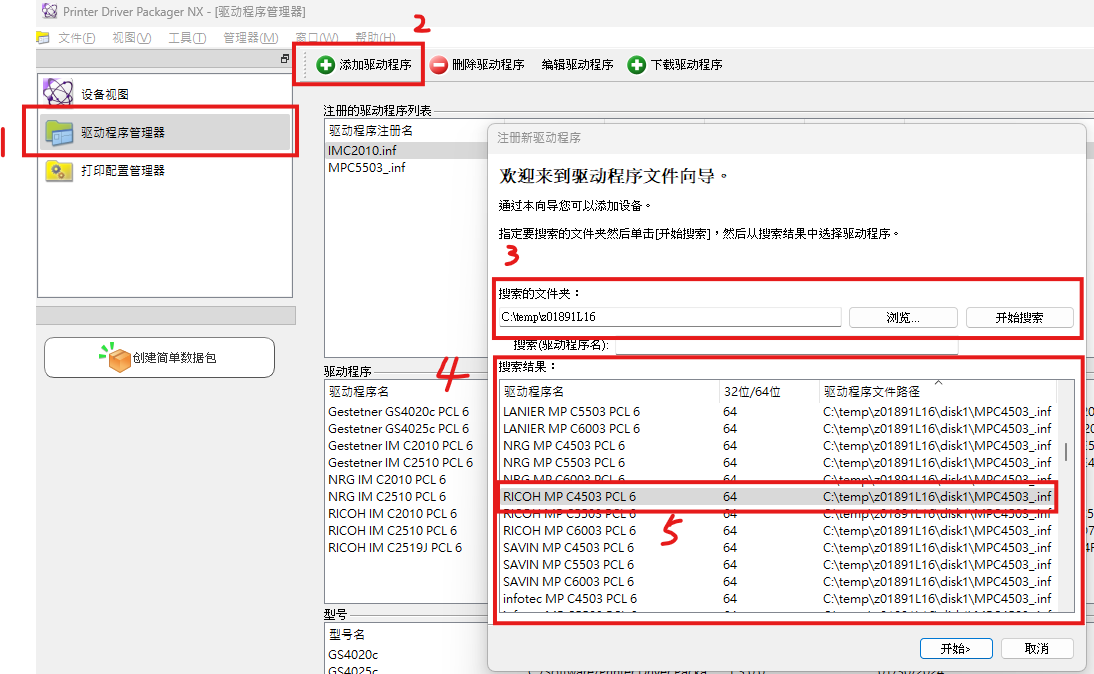Click the 驱动程序注册名 column header
Image resolution: width=1094 pixels, height=674 pixels.
pyautogui.click(x=407, y=130)
